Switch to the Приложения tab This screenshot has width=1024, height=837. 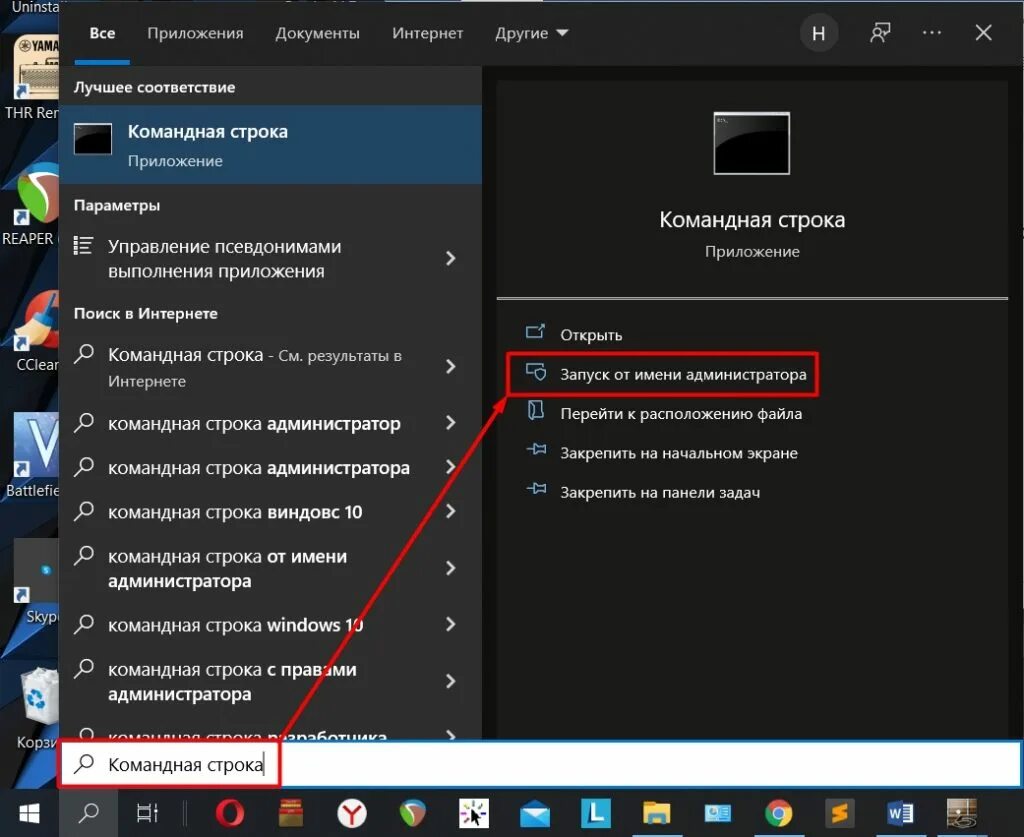tap(195, 33)
